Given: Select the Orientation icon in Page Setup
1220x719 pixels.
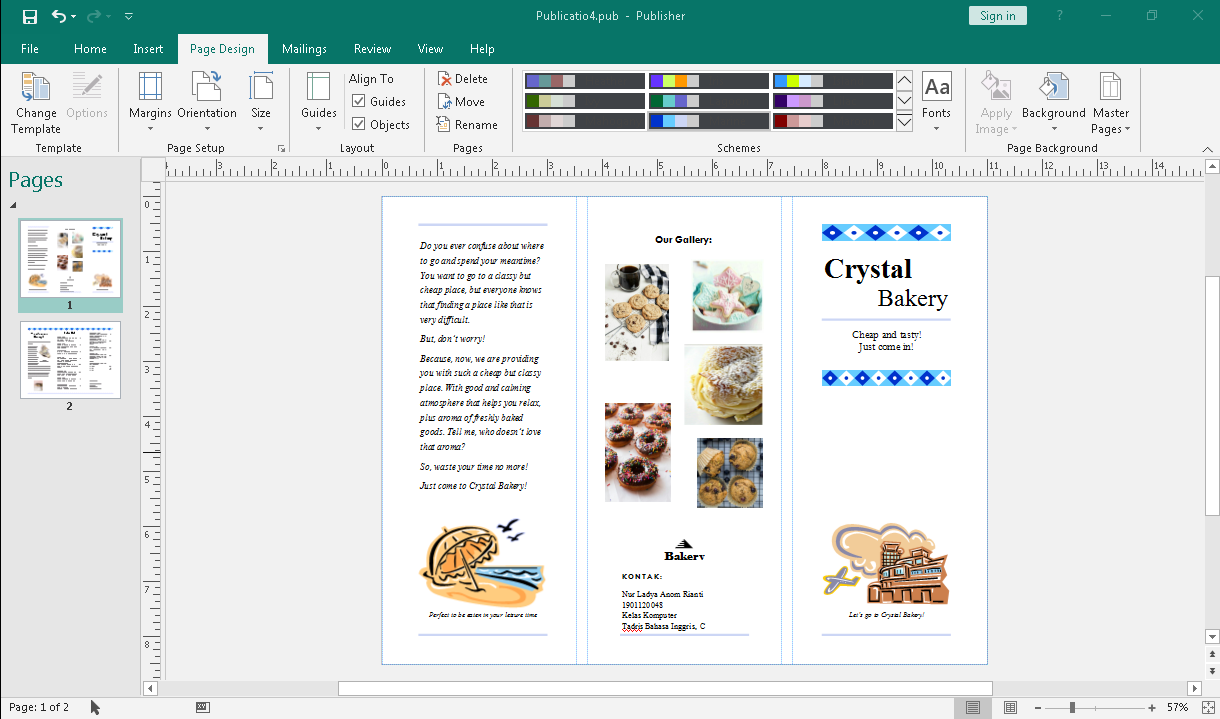Looking at the screenshot, I should (206, 95).
